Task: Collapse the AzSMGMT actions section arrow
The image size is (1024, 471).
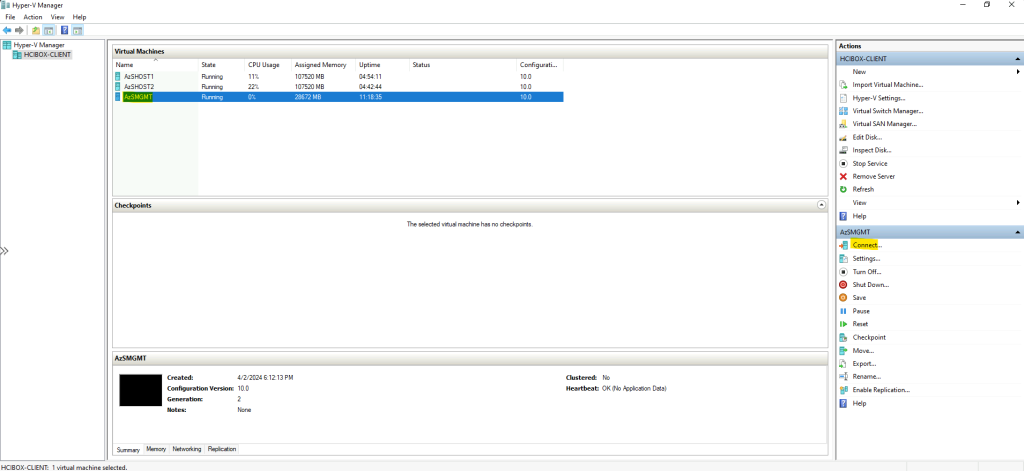Action: (x=1017, y=232)
